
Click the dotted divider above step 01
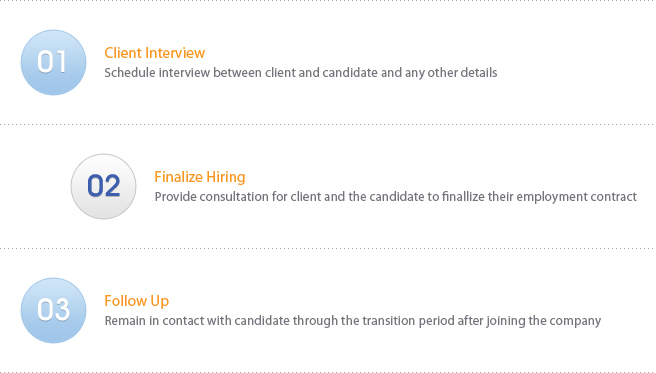(x=328, y=1)
